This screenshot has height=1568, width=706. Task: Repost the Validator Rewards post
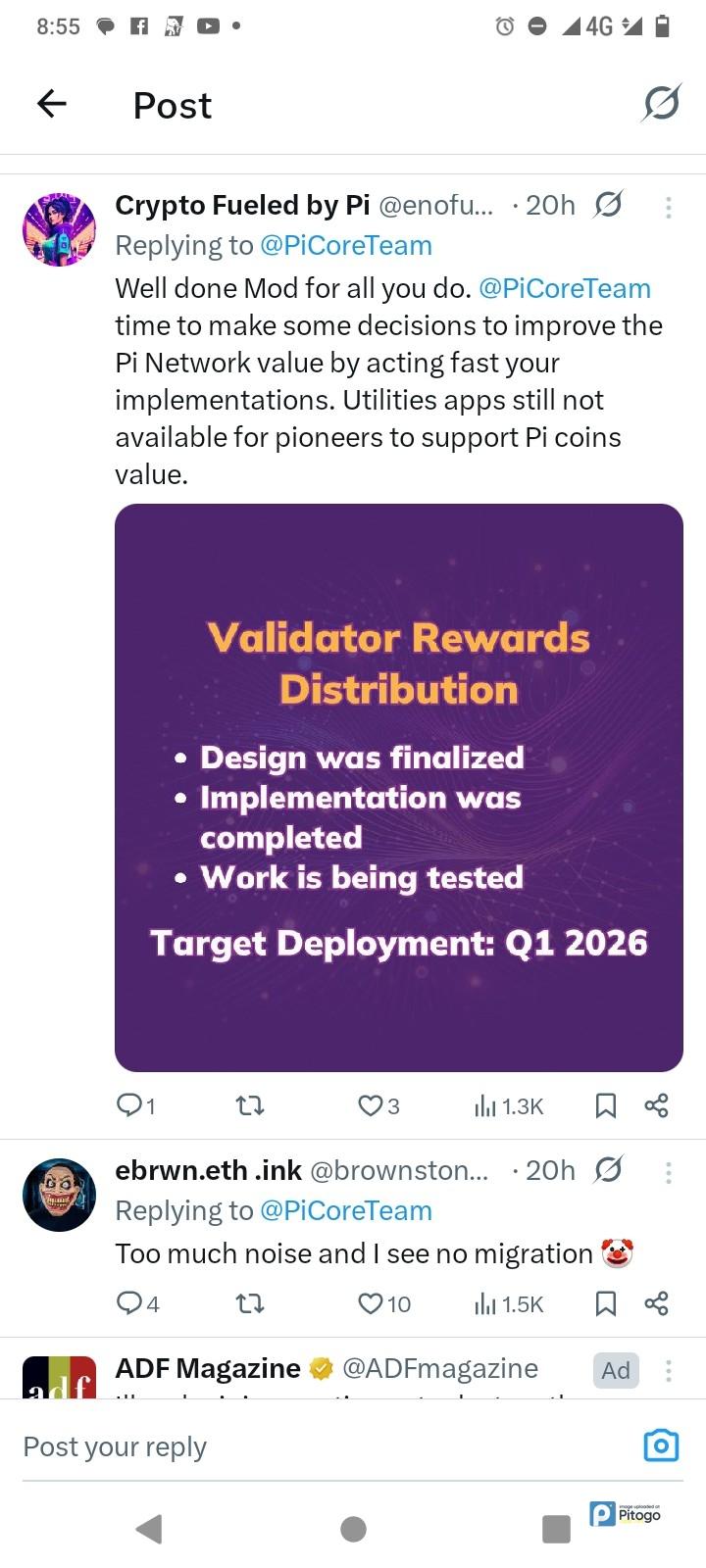pyautogui.click(x=251, y=1105)
